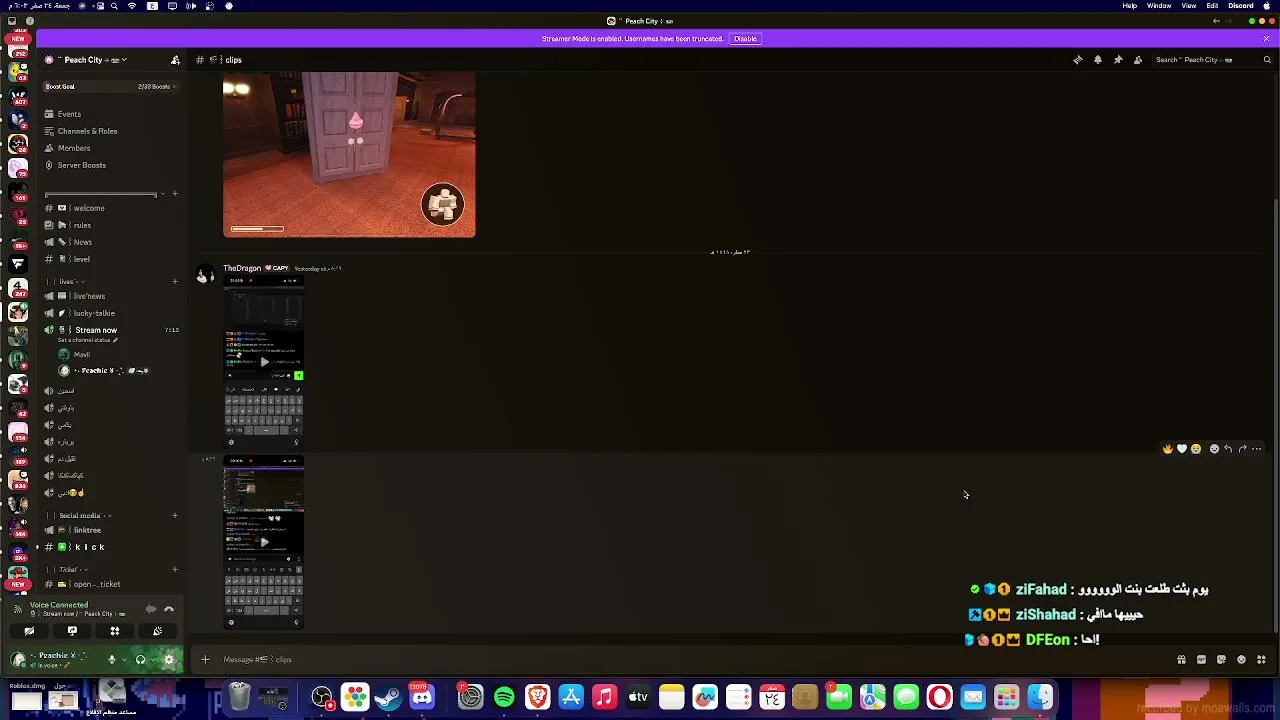Play the second phone screen recording clip

tap(264, 542)
